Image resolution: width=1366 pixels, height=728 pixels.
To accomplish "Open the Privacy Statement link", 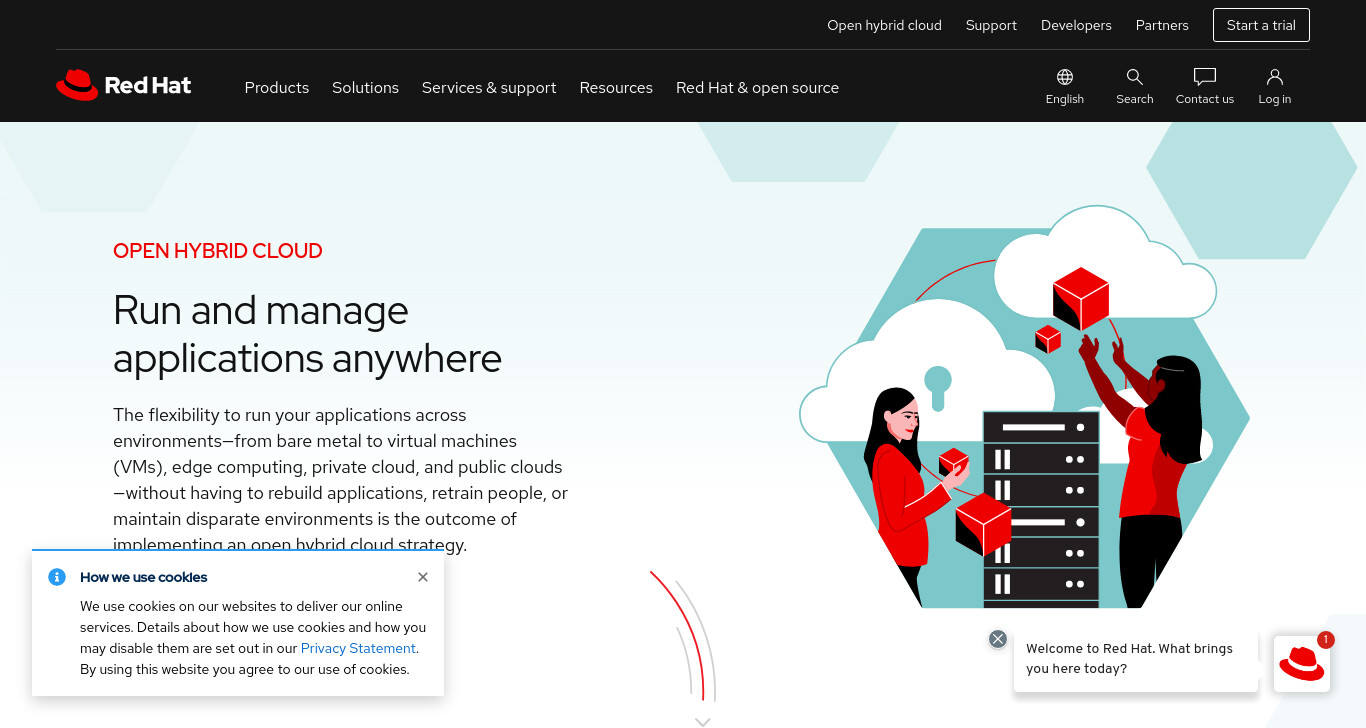I will [358, 648].
